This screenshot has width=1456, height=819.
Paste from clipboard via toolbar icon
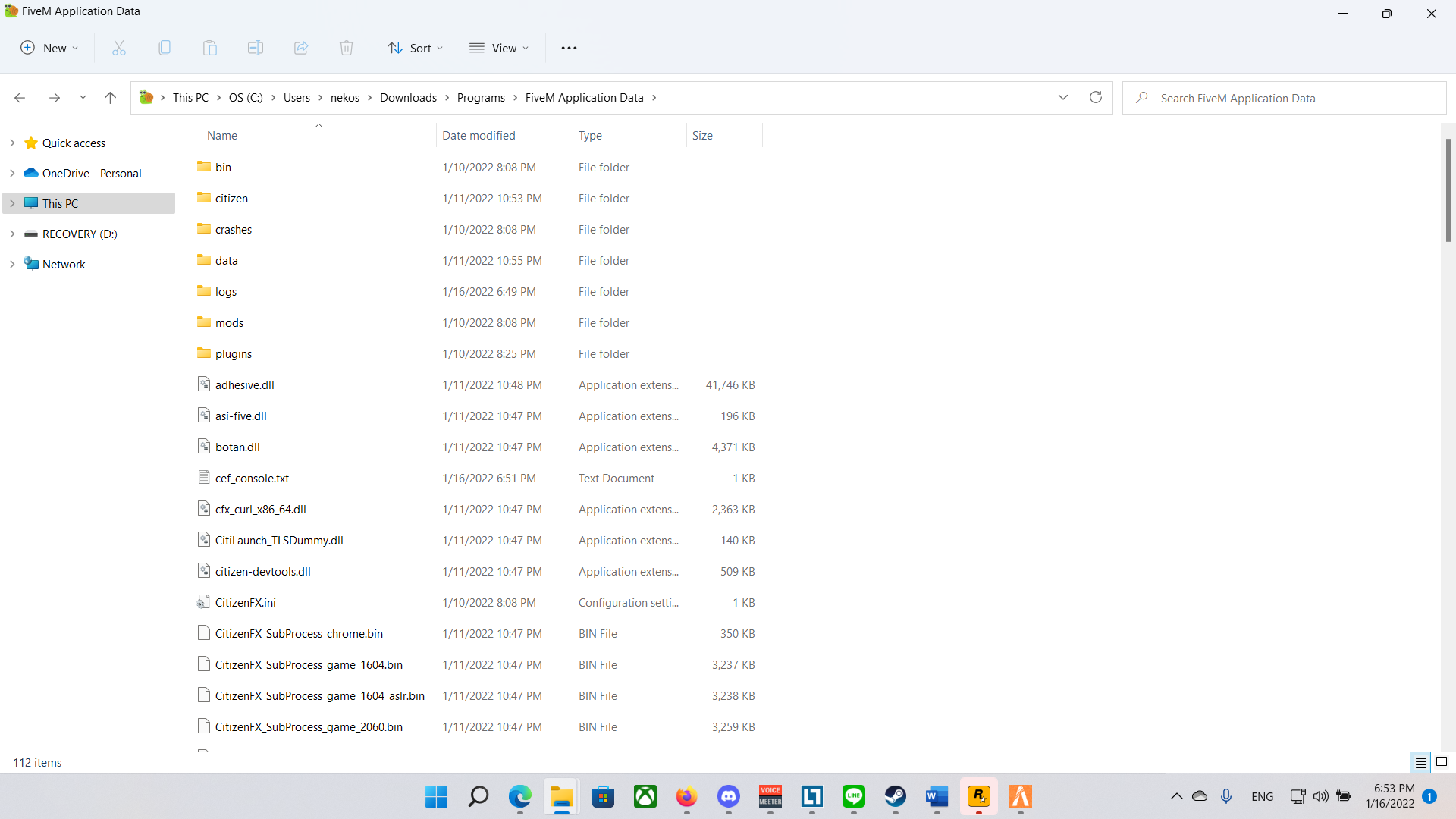pyautogui.click(x=210, y=48)
